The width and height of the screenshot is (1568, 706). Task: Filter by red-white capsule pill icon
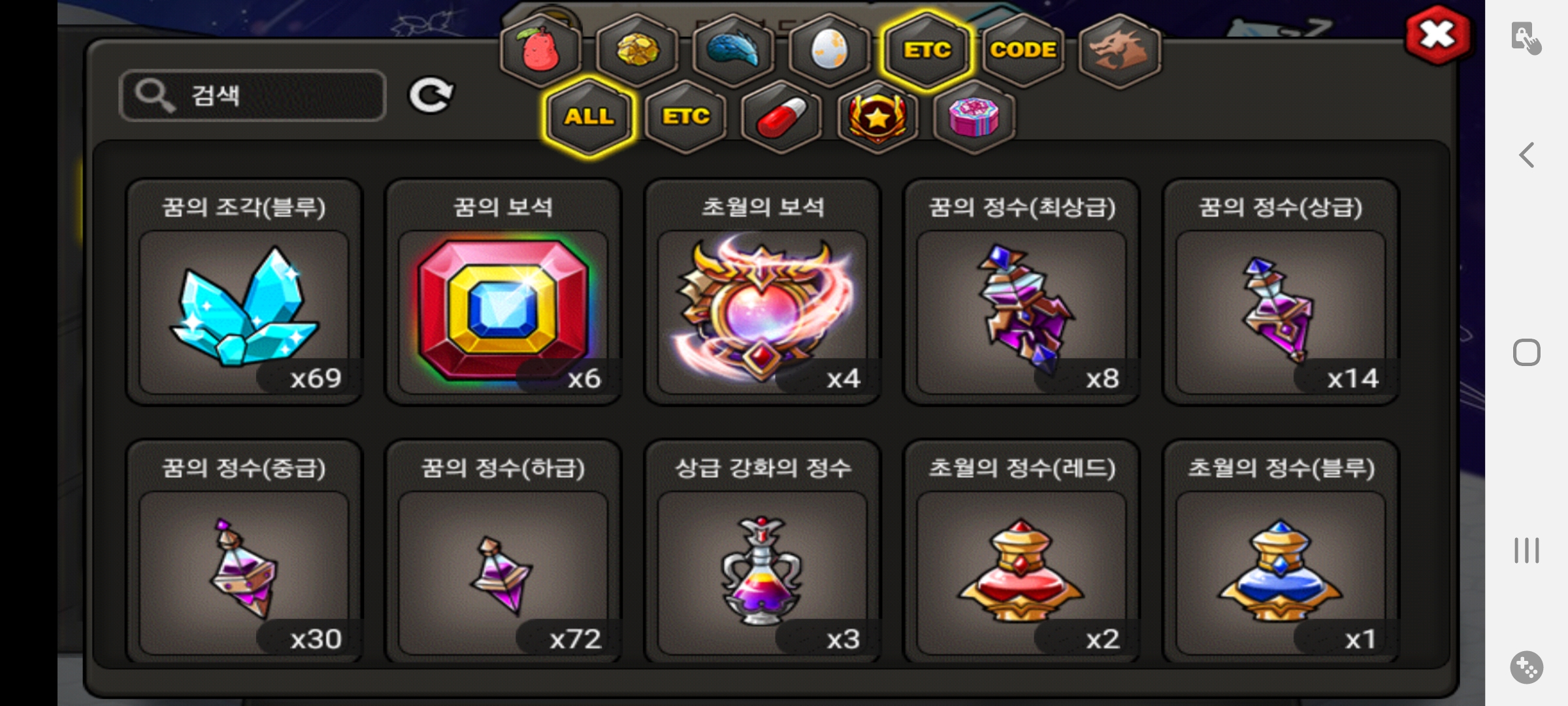[x=781, y=118]
